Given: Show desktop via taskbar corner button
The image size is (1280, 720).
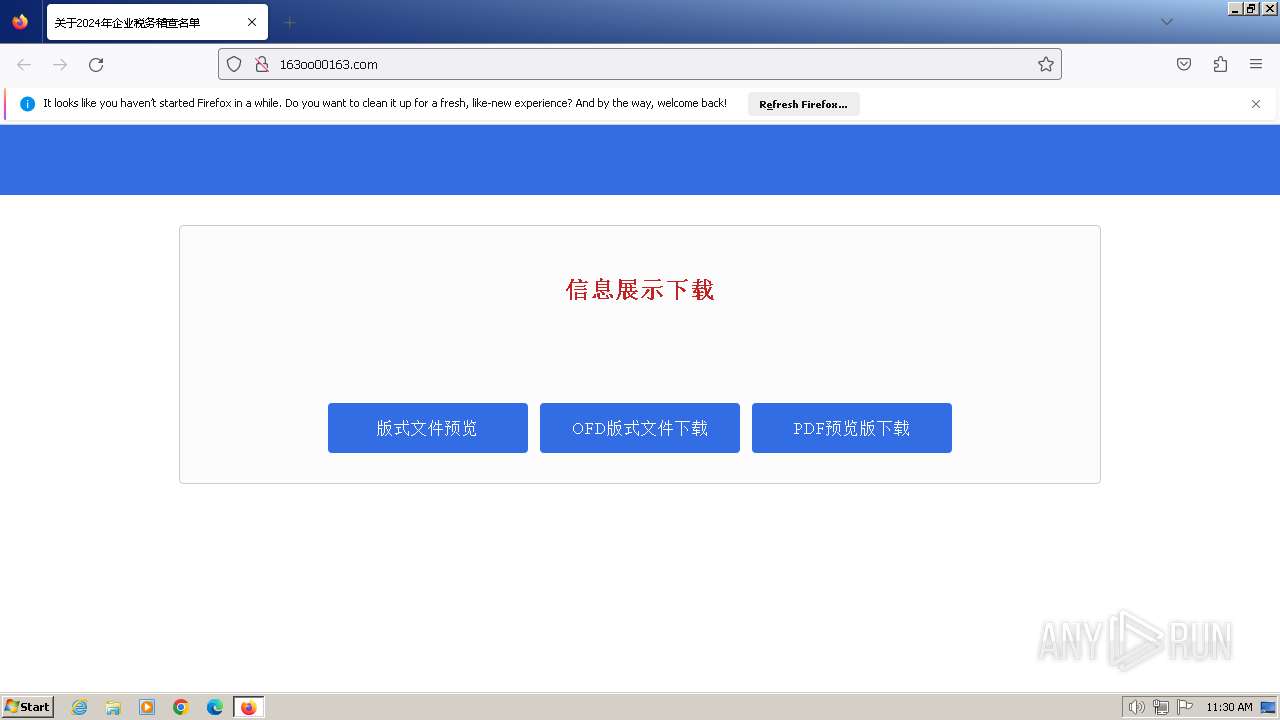Looking at the screenshot, I should click(x=1268, y=707).
